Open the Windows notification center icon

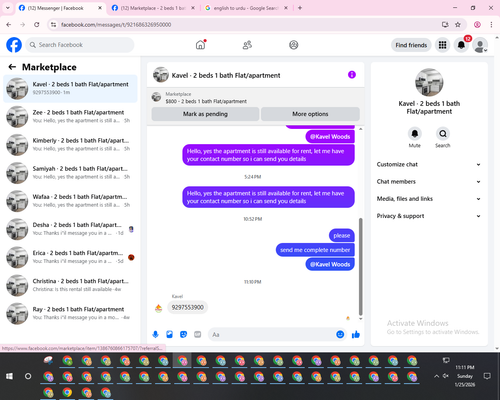[487, 376]
